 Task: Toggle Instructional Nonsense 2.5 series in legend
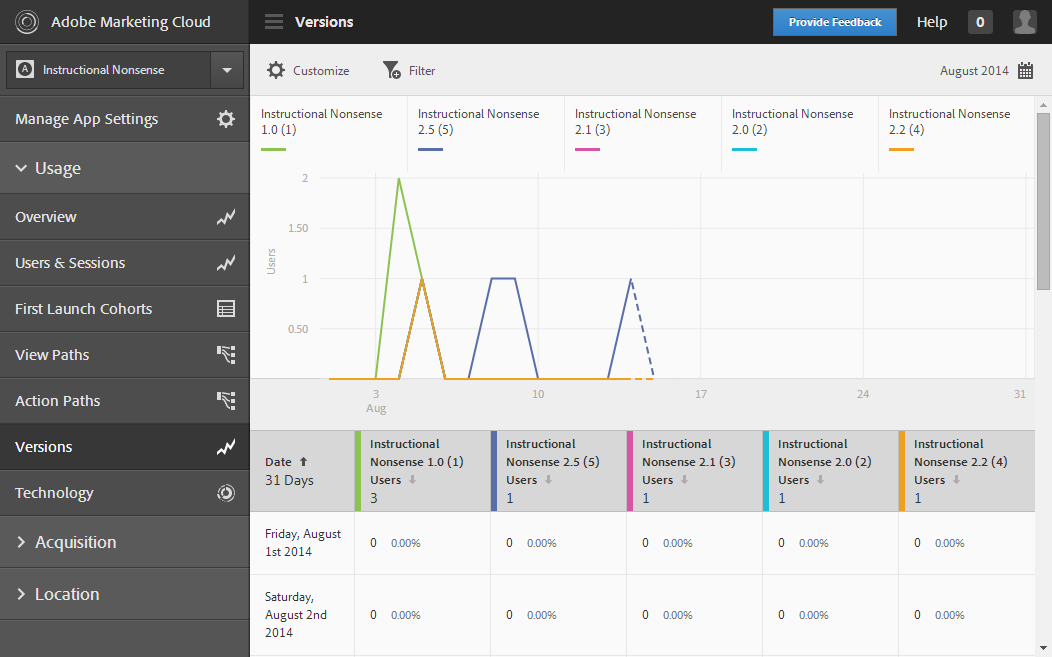478,121
